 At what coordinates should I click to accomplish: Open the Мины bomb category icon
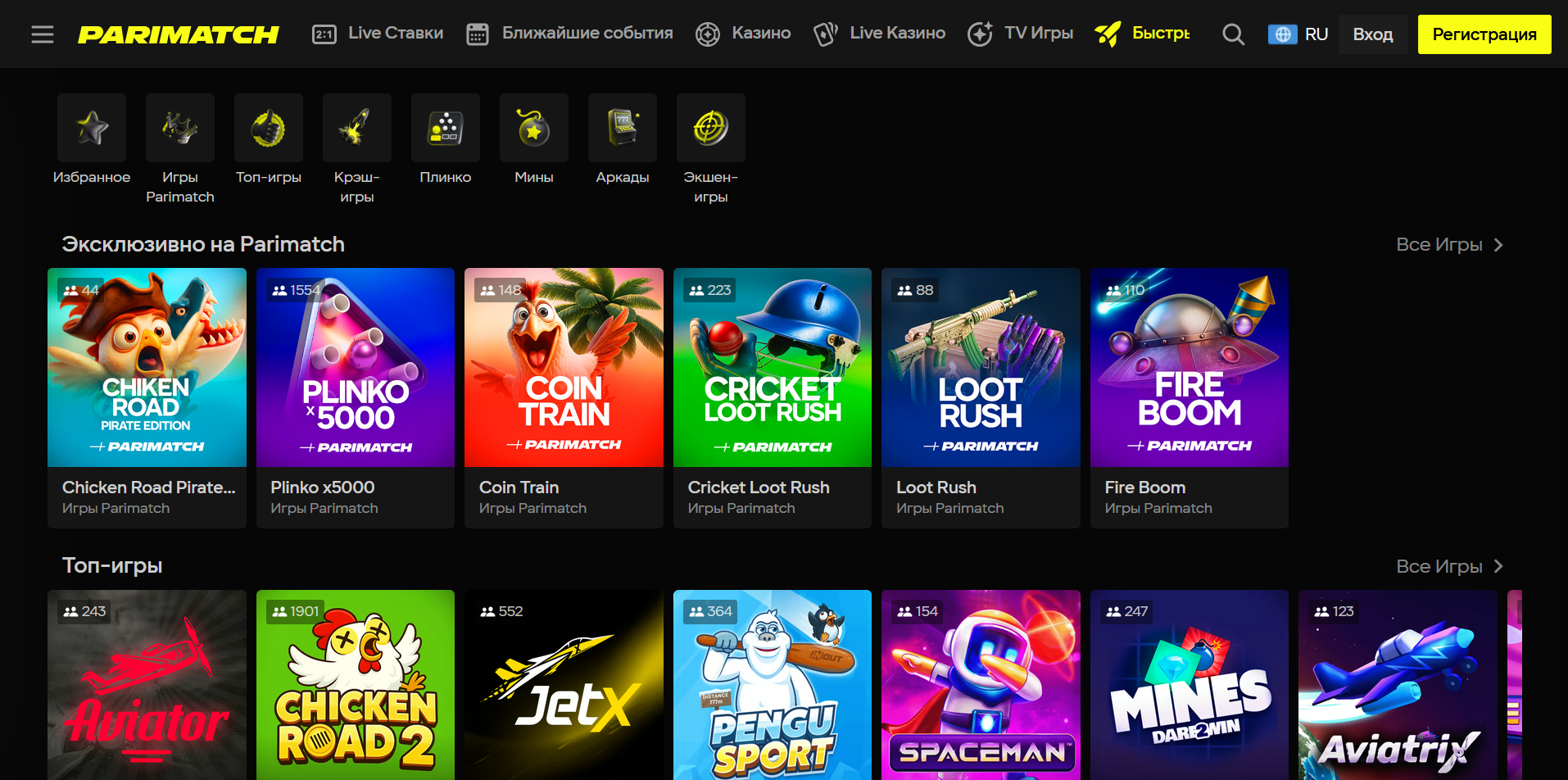534,128
